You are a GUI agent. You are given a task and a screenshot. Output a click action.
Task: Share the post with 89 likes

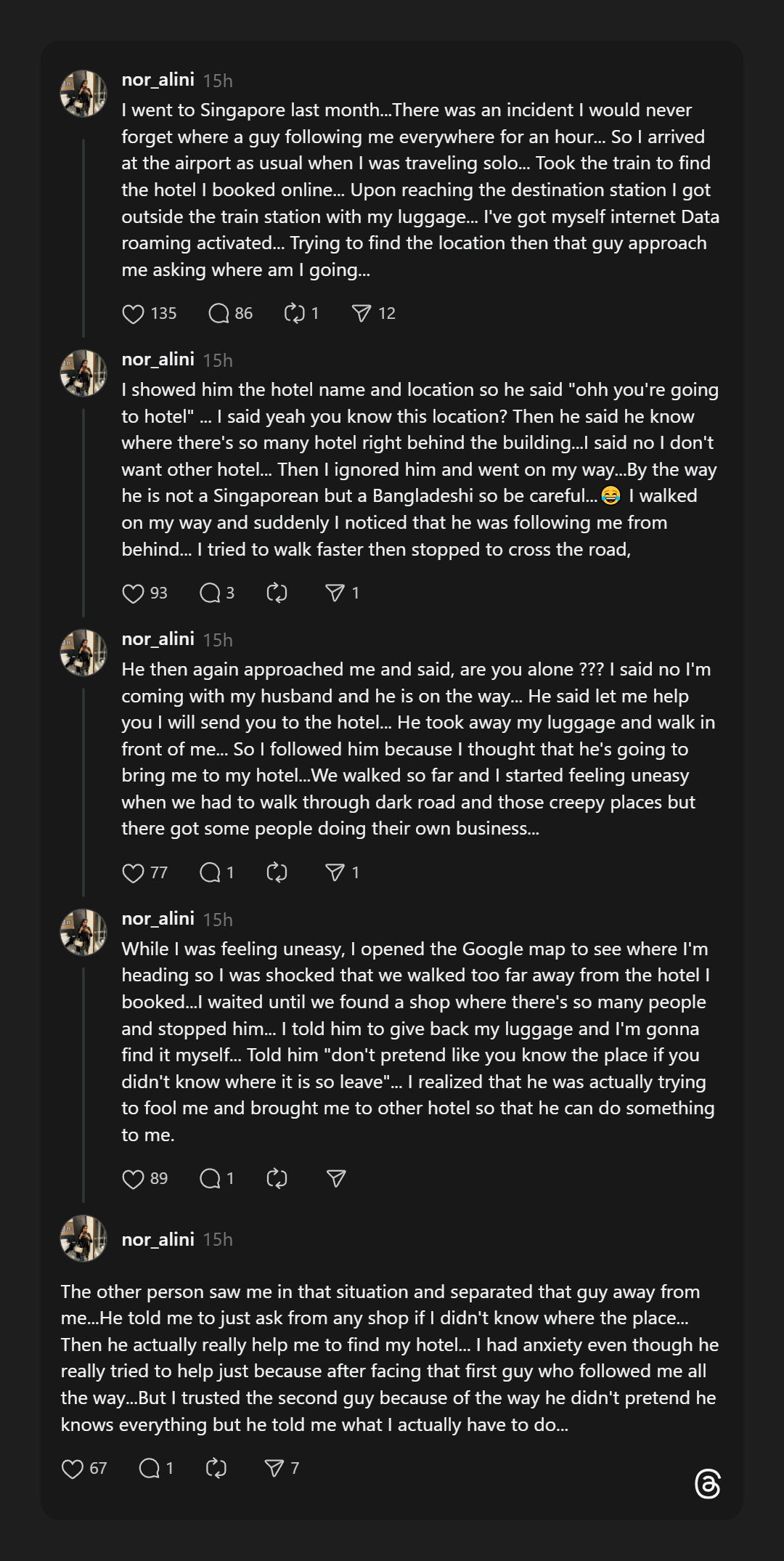click(x=335, y=1179)
